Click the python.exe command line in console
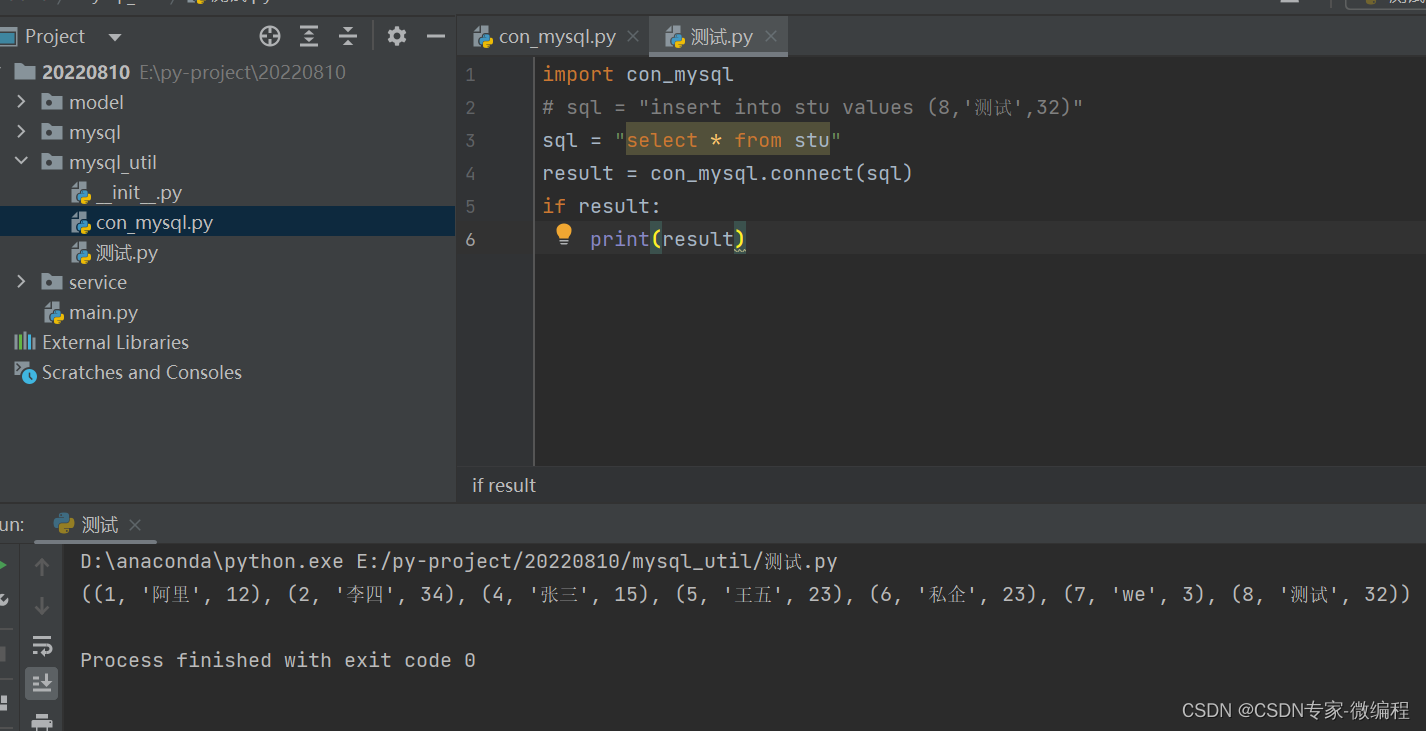1426x731 pixels. coord(459,561)
